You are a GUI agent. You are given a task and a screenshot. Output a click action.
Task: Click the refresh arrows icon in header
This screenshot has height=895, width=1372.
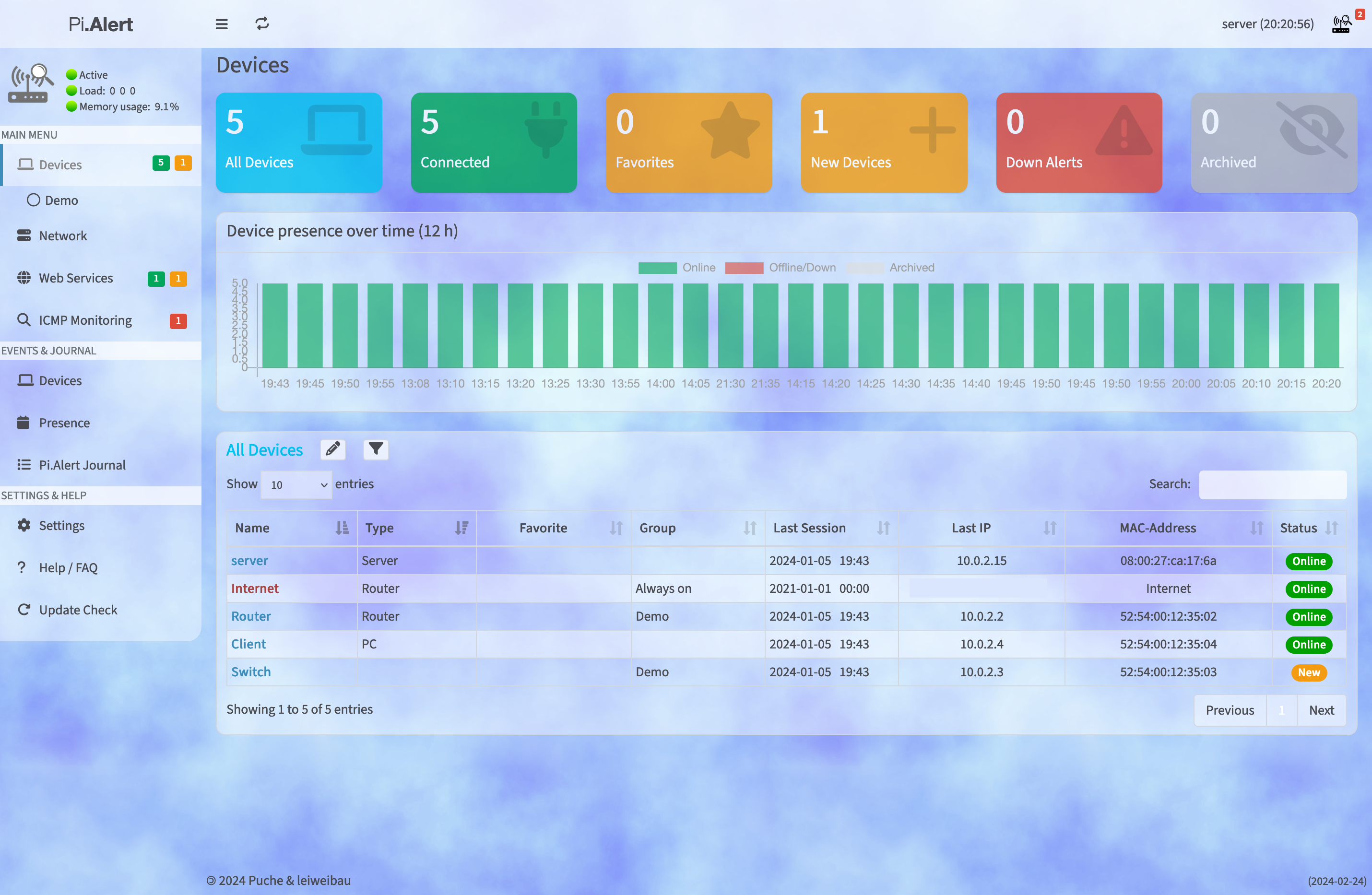coord(262,24)
